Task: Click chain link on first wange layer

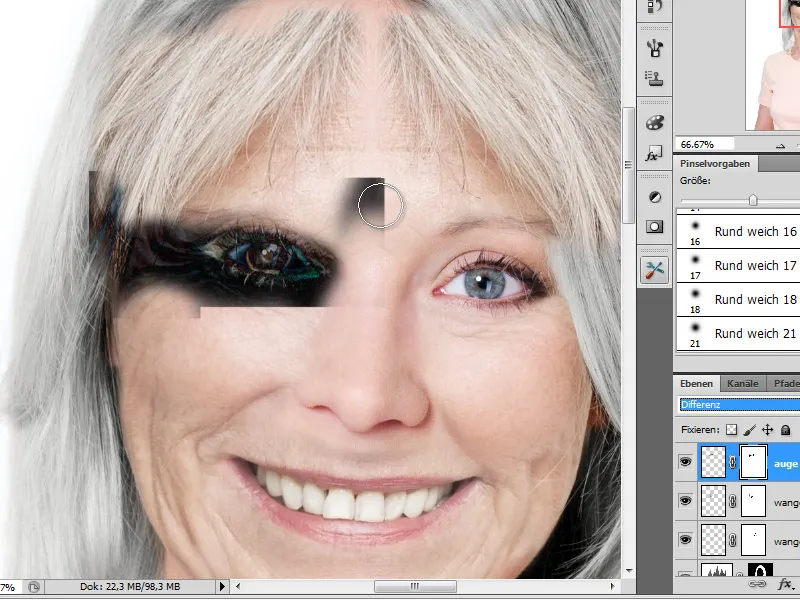Action: pyautogui.click(x=733, y=501)
